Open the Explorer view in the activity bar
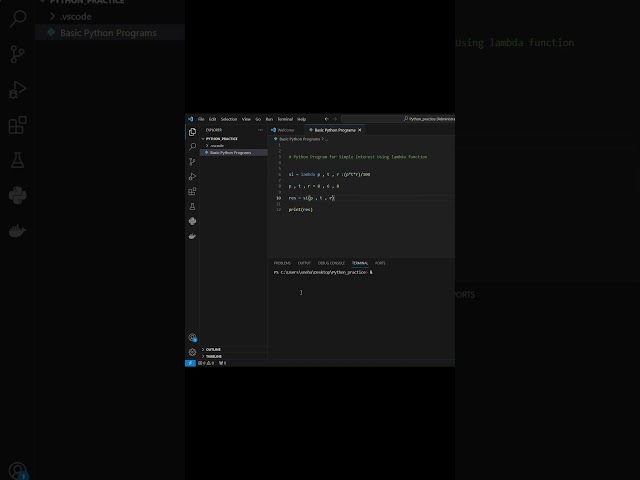 tap(192, 132)
